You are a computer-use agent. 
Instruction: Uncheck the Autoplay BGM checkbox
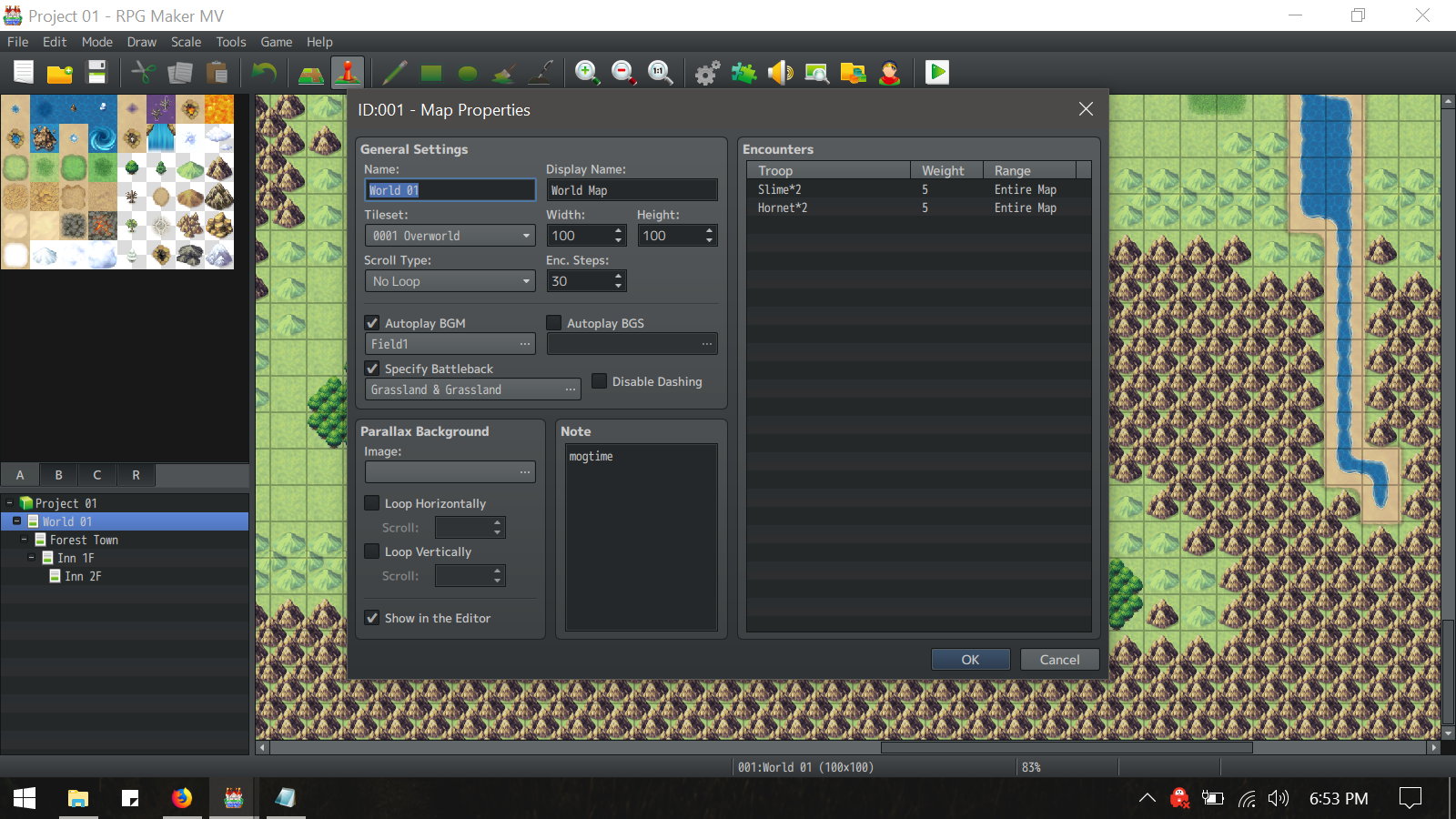point(372,323)
